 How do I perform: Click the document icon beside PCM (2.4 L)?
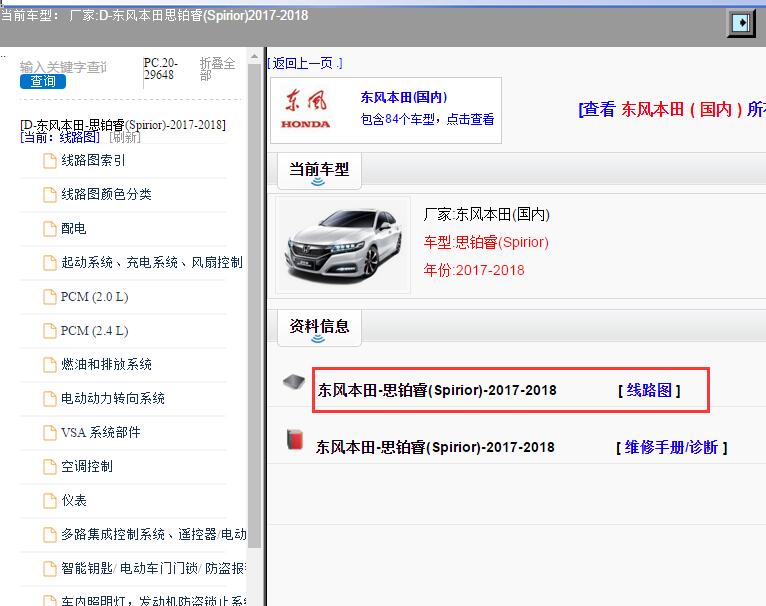coord(49,331)
